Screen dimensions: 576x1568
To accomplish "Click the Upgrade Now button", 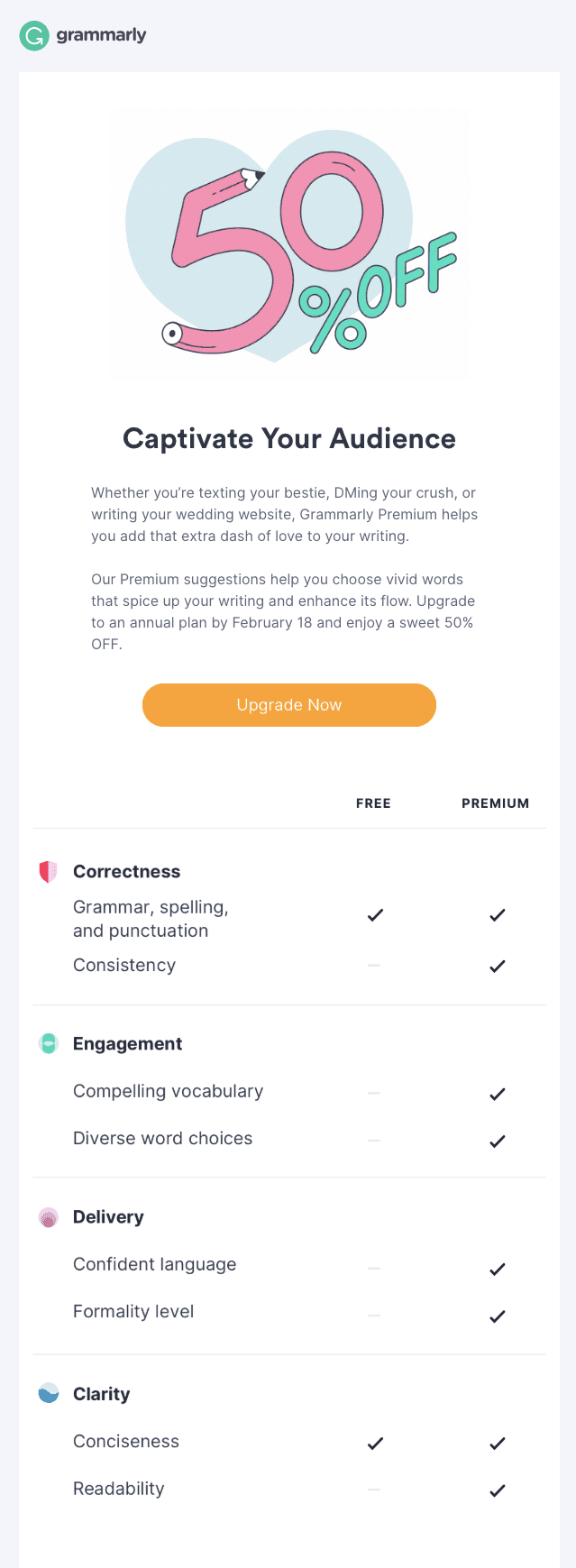I will 288,704.
